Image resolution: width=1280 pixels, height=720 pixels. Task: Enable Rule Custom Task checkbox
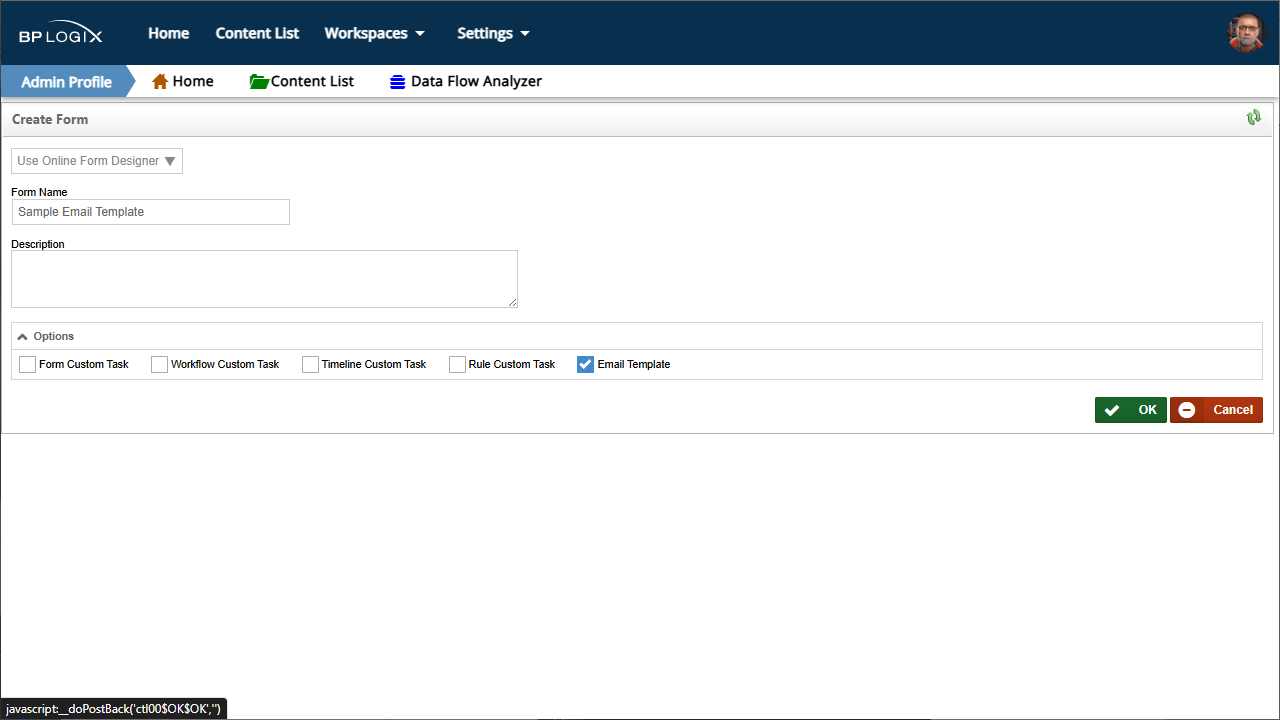coord(457,365)
